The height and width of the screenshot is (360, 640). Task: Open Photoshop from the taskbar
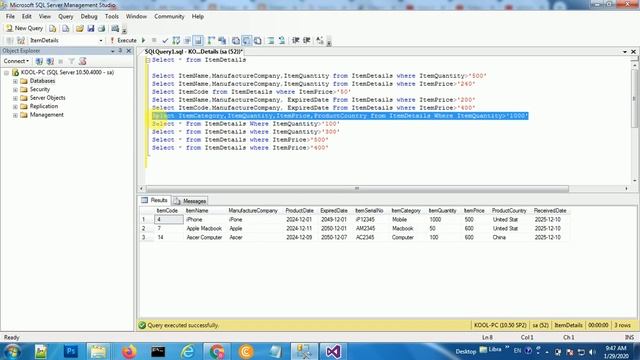point(71,351)
